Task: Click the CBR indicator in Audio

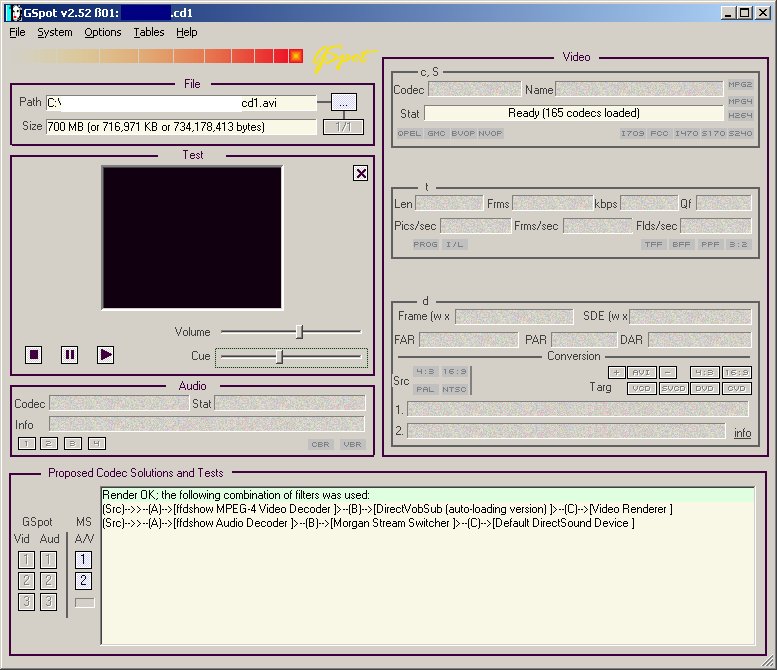Action: pos(320,445)
